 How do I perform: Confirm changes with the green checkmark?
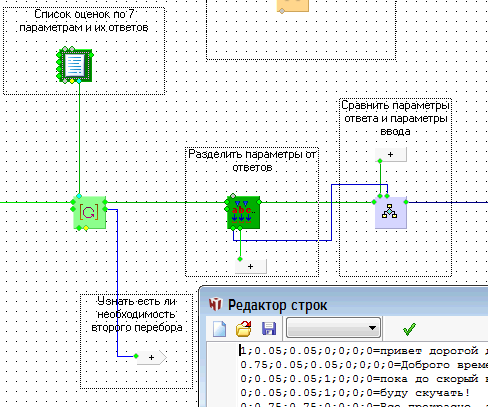[409, 329]
